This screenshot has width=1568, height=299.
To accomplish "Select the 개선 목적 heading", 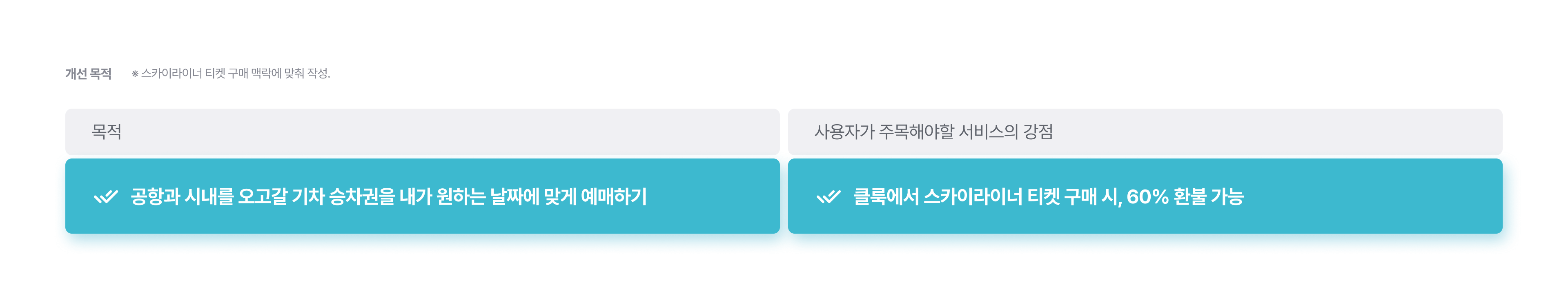I will (x=88, y=74).
